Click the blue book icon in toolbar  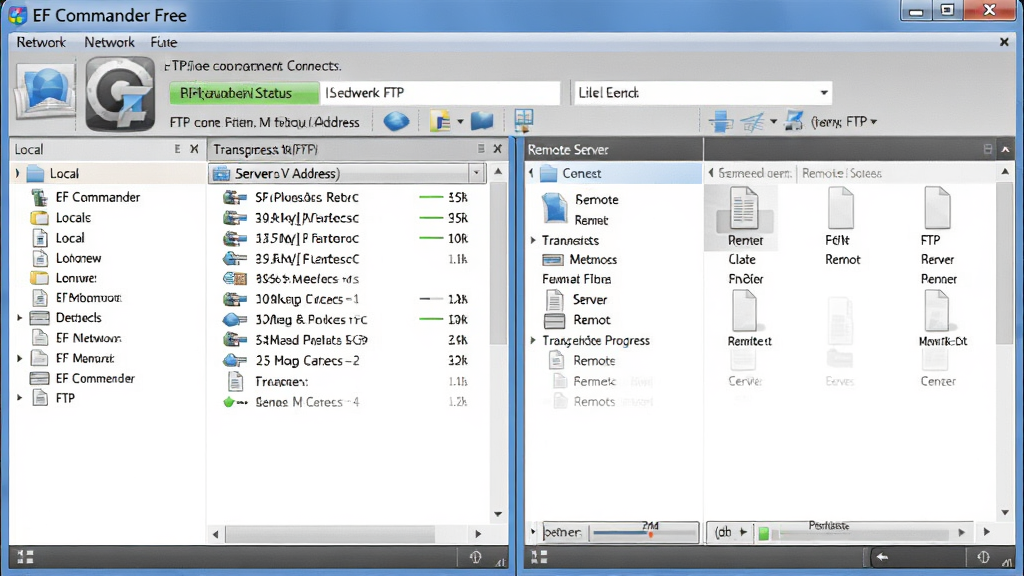(482, 121)
